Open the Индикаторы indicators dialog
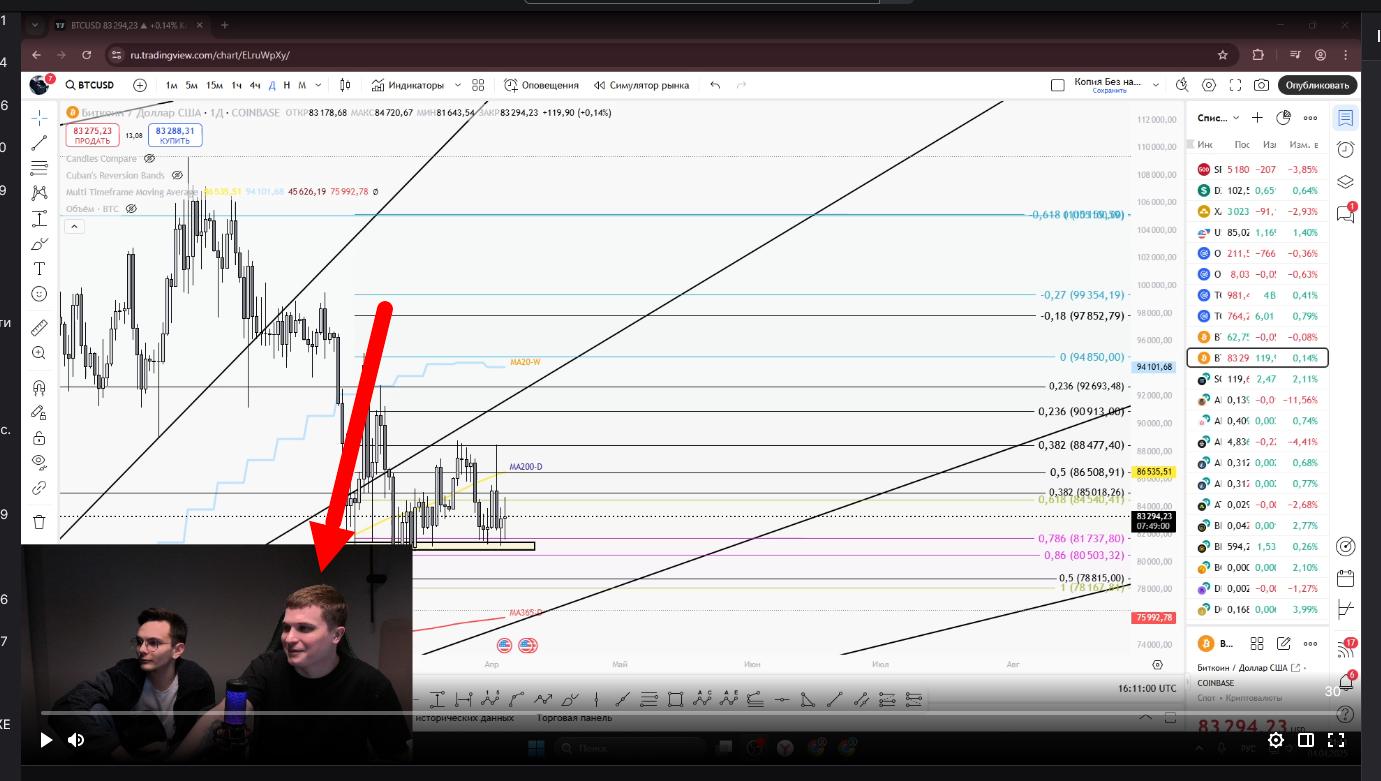 (407, 85)
